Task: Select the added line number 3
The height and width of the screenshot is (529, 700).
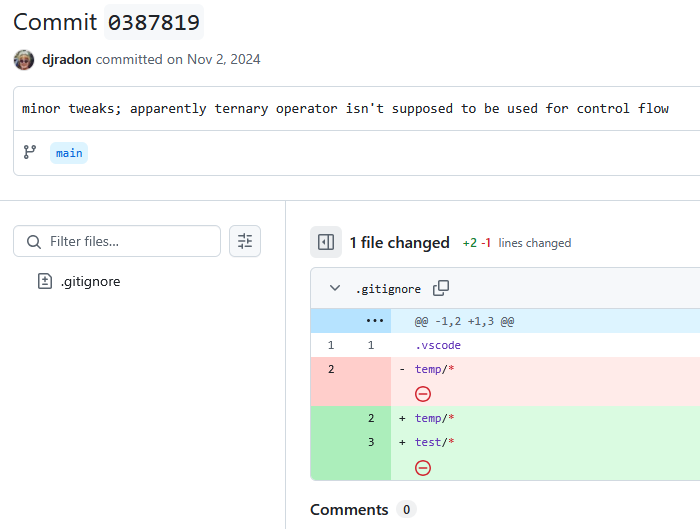Action: click(x=370, y=442)
